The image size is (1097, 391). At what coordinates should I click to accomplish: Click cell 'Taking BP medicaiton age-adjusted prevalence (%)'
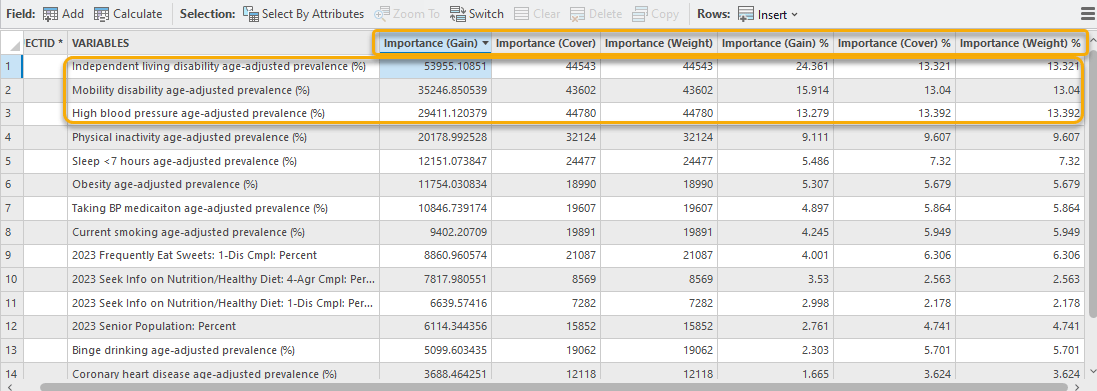[x=223, y=208]
